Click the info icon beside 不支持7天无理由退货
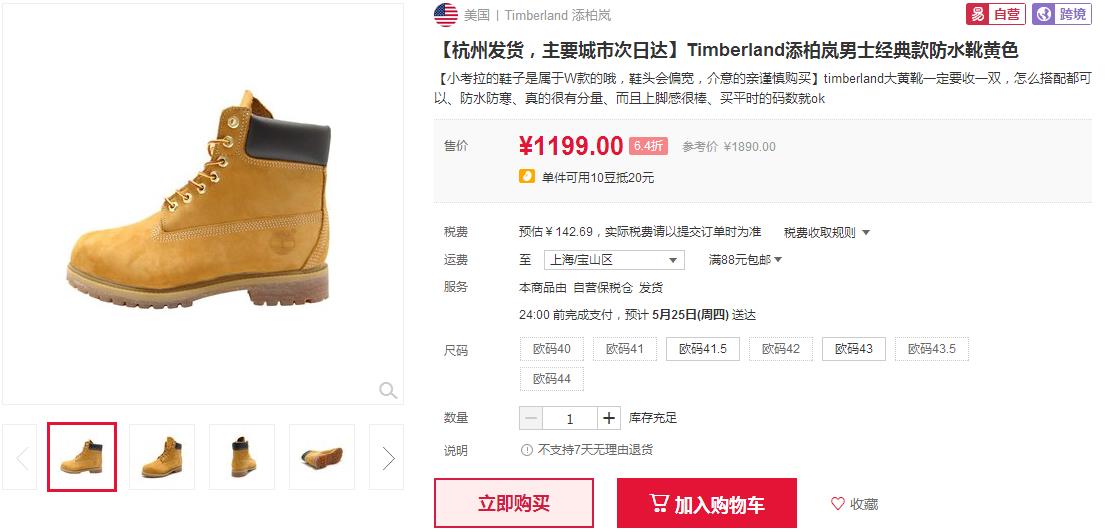The width and height of the screenshot is (1110, 530). pyautogui.click(x=527, y=449)
